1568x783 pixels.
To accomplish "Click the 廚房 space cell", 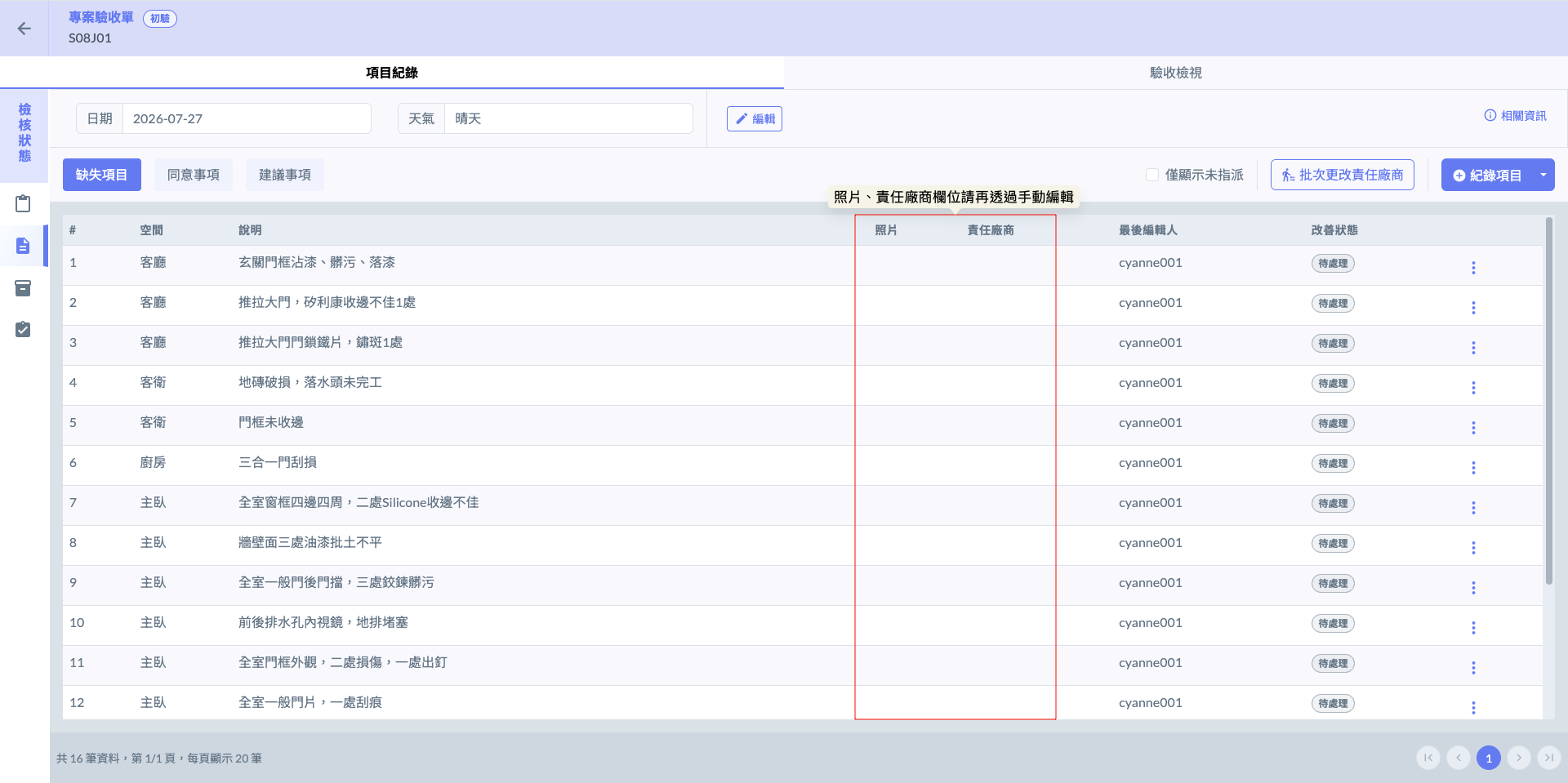I will tap(153, 462).
